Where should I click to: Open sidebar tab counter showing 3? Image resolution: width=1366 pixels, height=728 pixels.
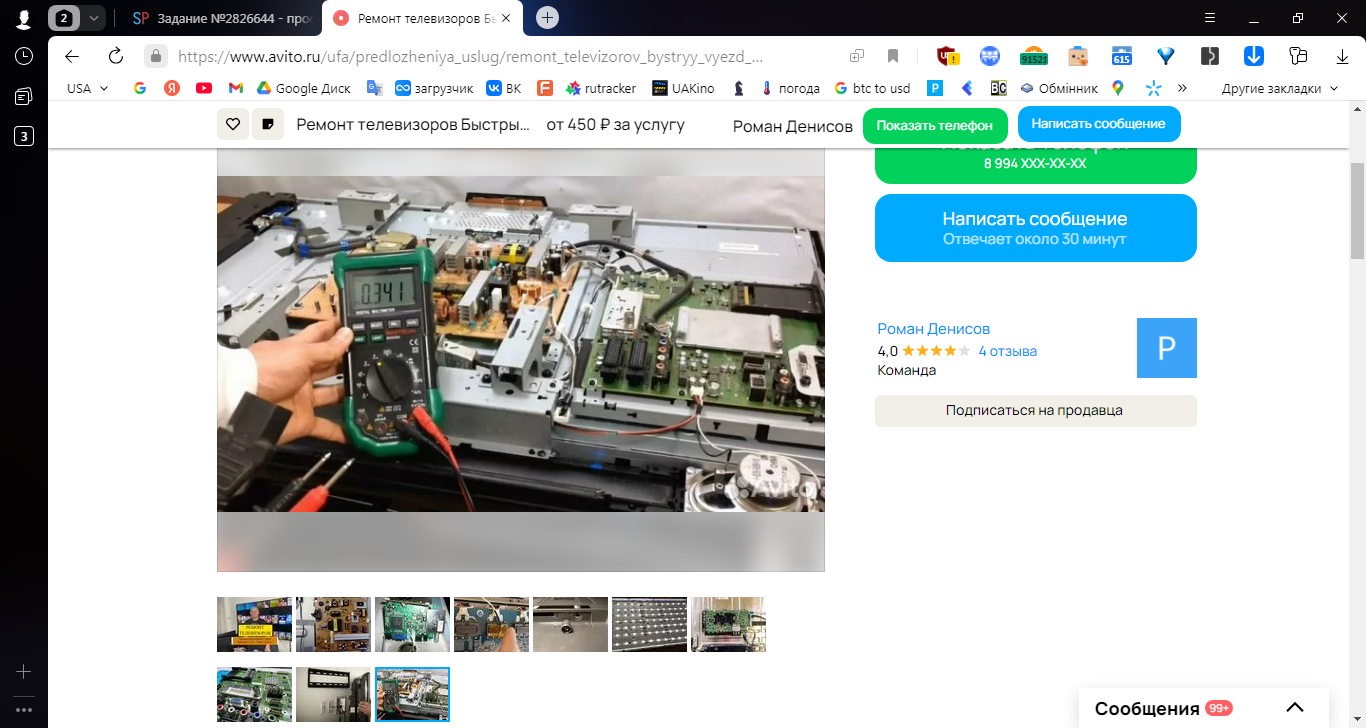point(24,136)
